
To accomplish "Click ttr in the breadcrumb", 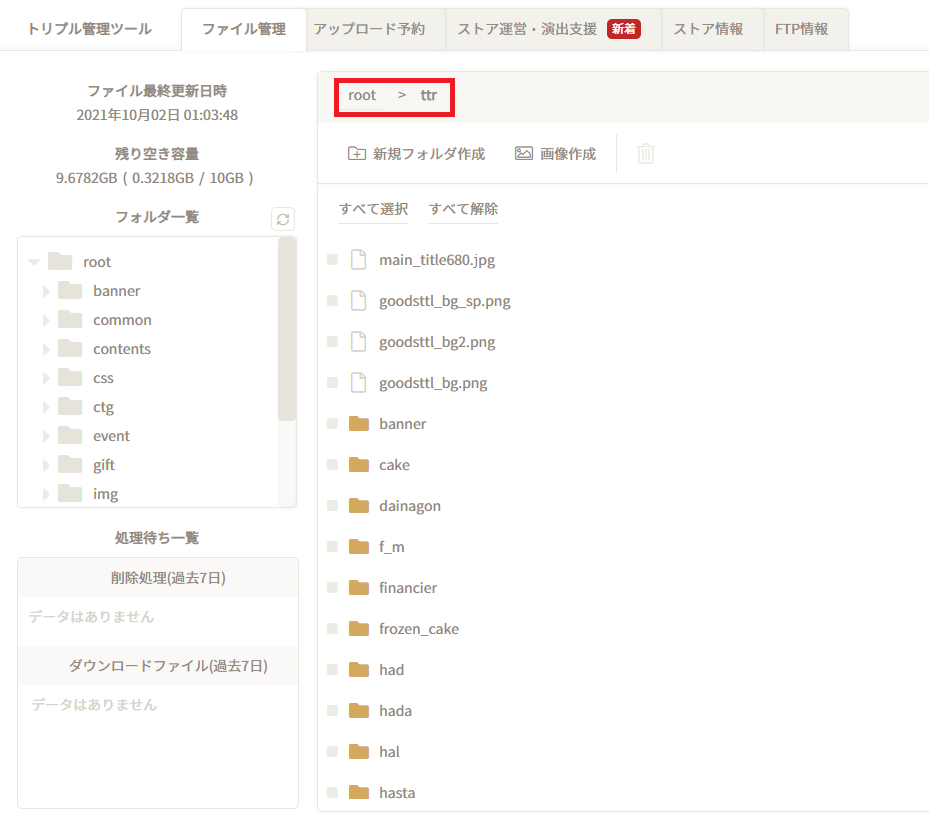I will 429,95.
